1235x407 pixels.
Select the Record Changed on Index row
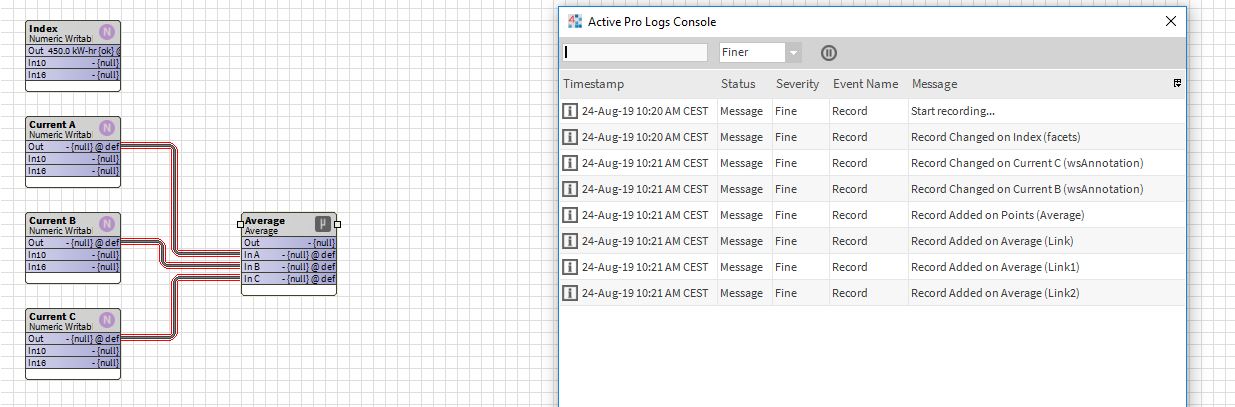point(995,137)
